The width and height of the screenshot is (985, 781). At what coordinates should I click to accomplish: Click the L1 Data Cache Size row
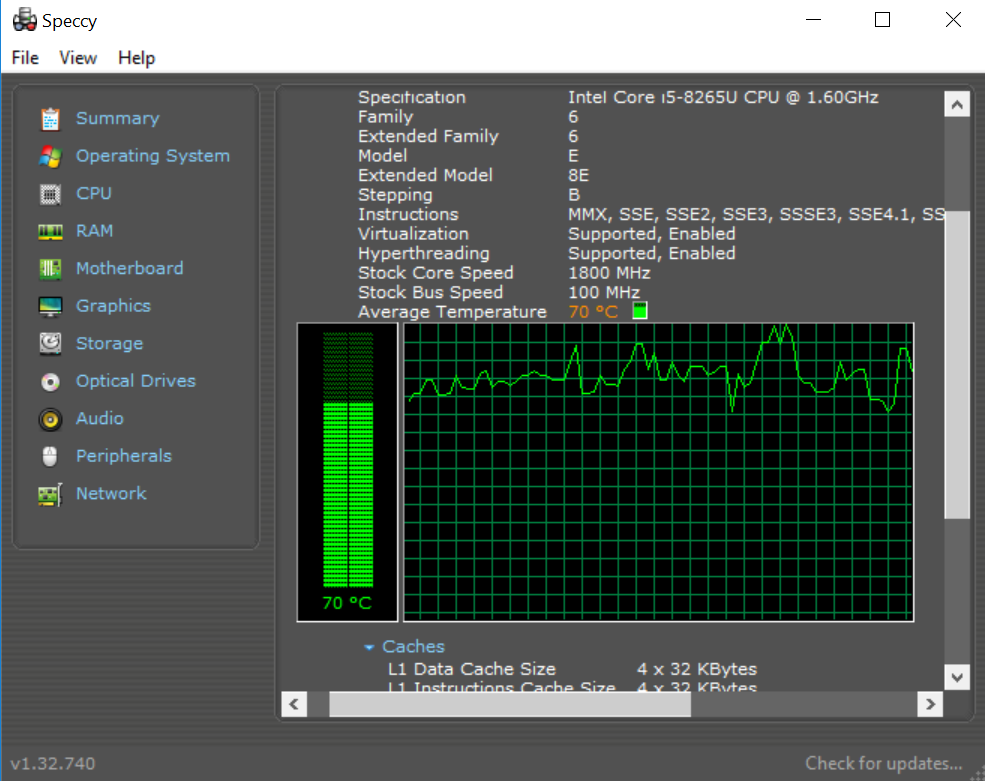point(572,669)
